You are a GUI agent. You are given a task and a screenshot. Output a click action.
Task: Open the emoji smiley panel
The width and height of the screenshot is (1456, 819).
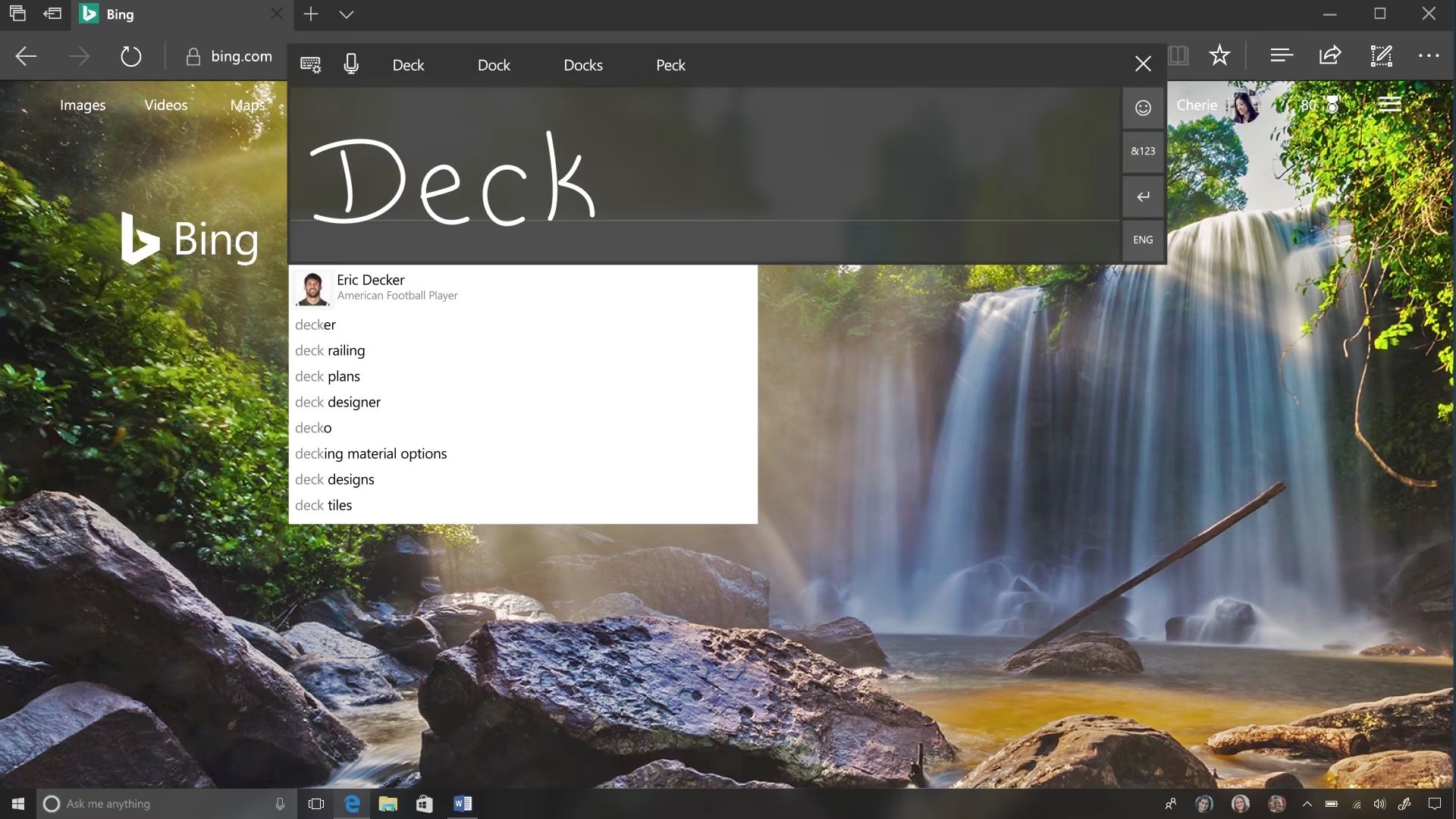pos(1143,108)
